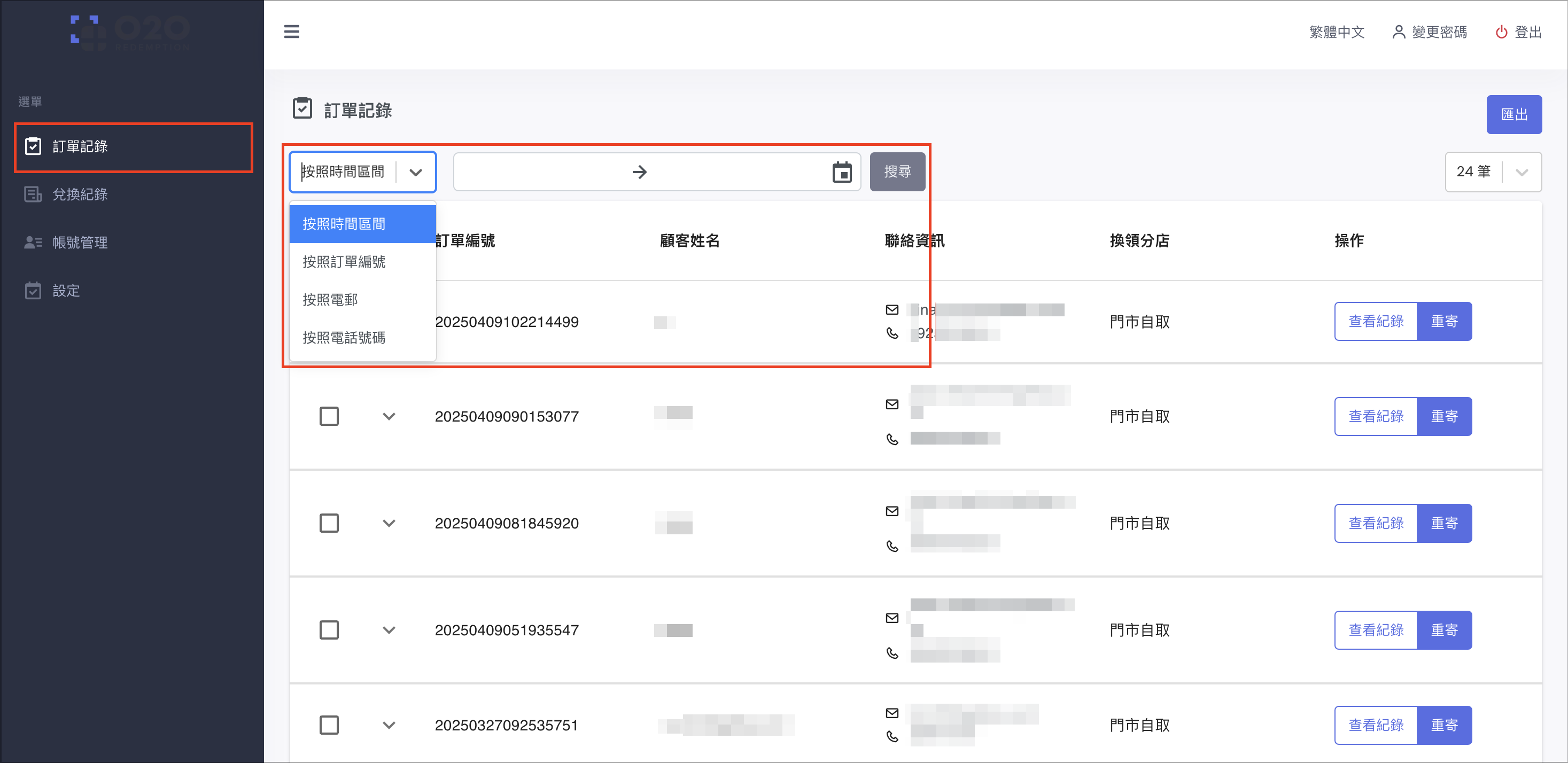Viewport: 1568px width, 763px height.
Task: Select 按照電話號碼 dropdown option
Action: coord(363,337)
